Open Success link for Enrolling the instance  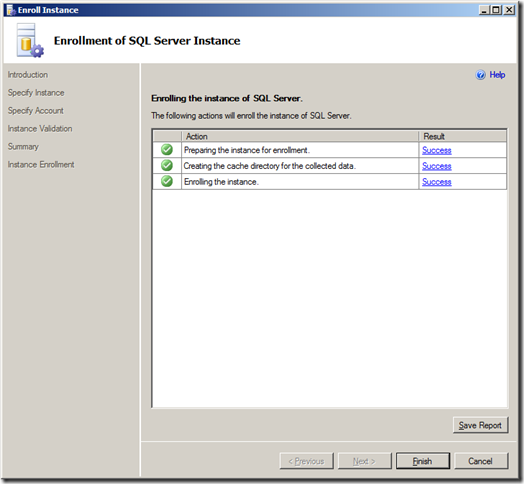pos(436,182)
